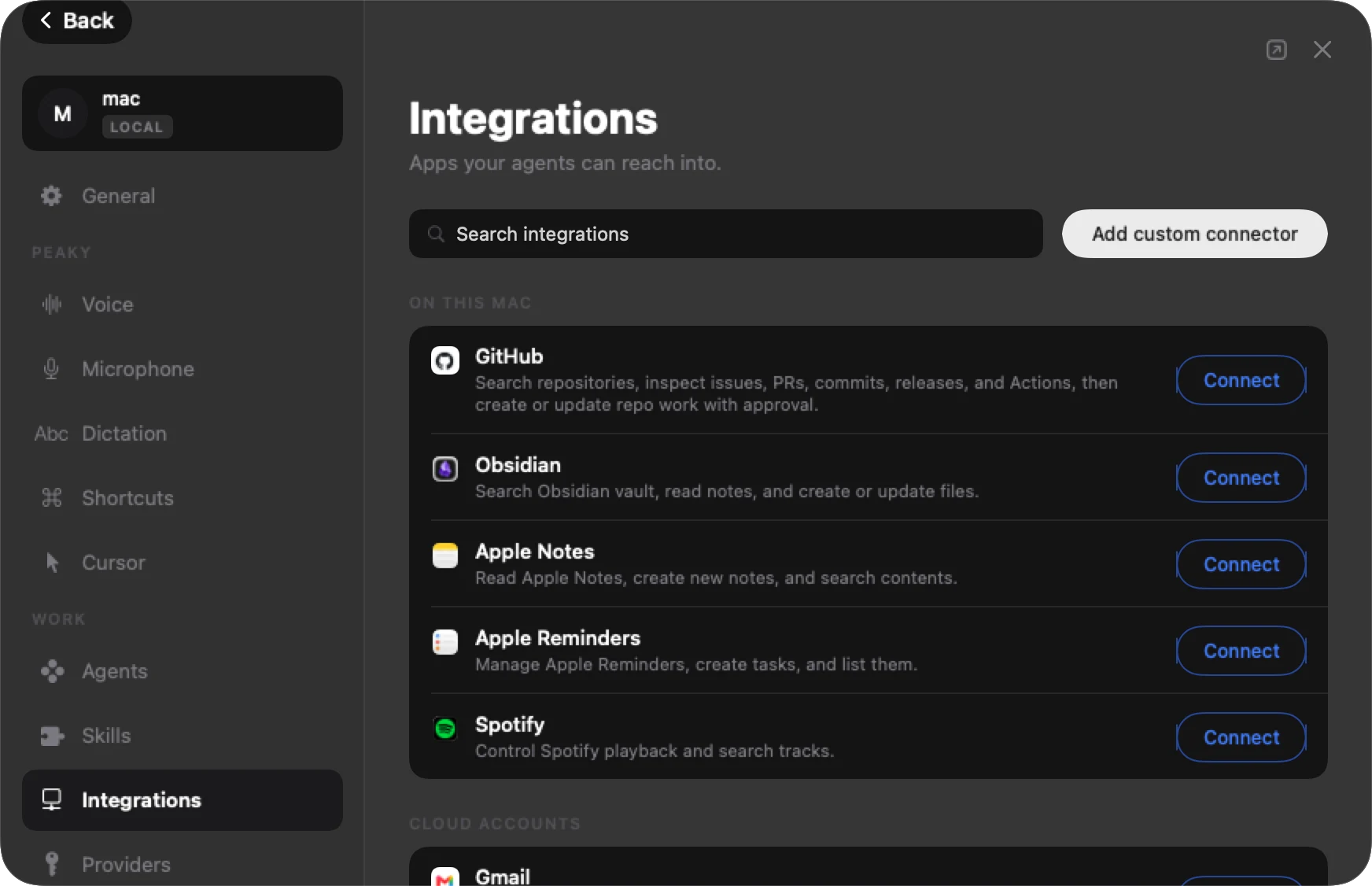This screenshot has width=1372, height=886.
Task: Click the Obsidian title text
Action: [x=518, y=465]
